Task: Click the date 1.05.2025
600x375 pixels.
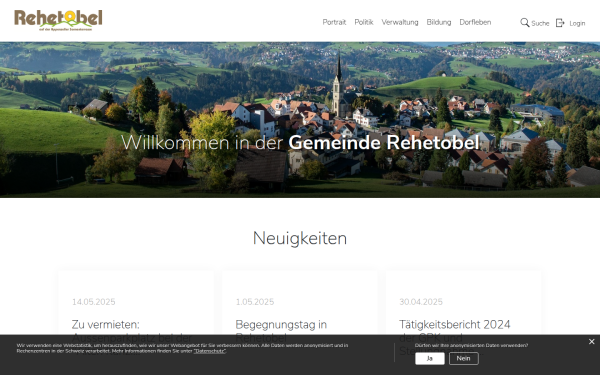Action: [x=255, y=302]
